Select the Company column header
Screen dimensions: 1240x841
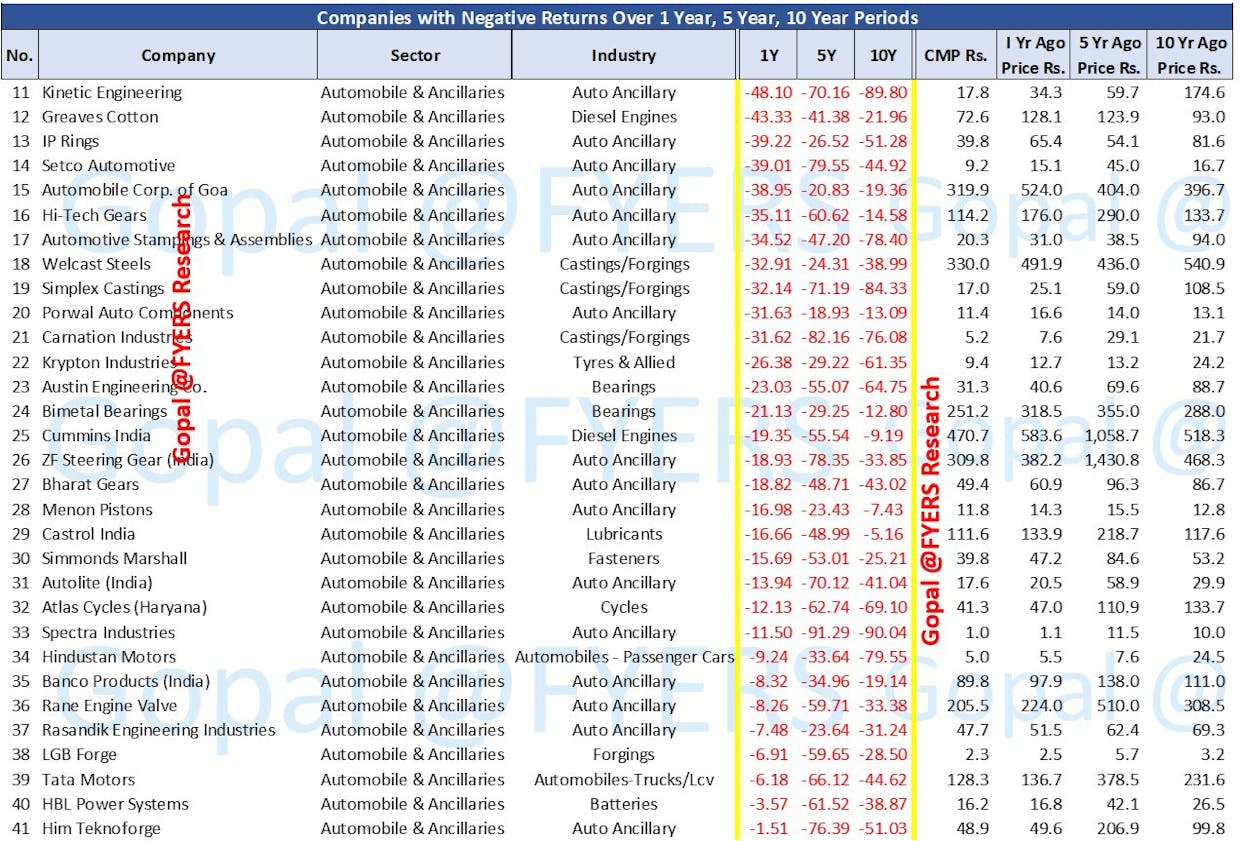click(178, 55)
